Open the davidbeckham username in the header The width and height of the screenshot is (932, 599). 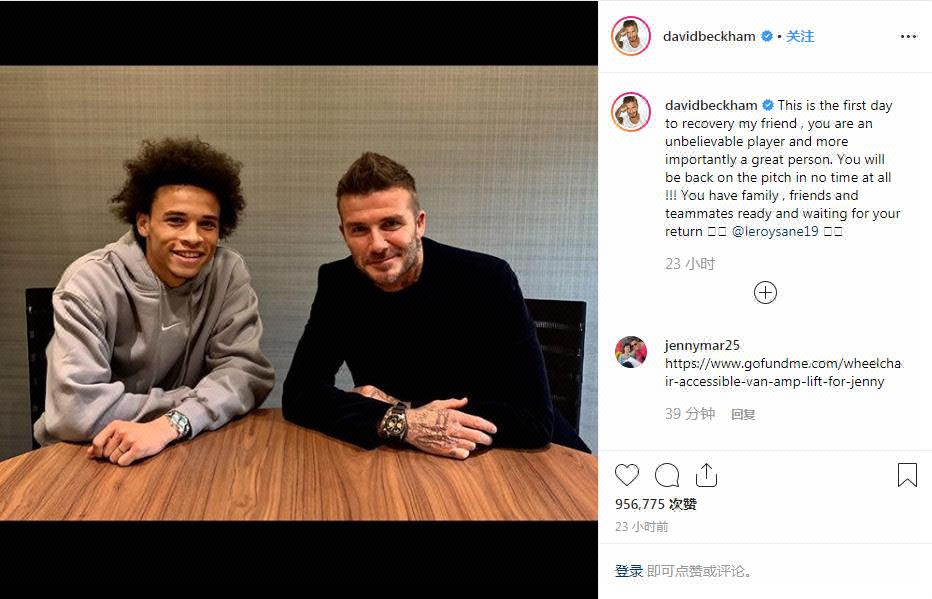click(x=709, y=36)
